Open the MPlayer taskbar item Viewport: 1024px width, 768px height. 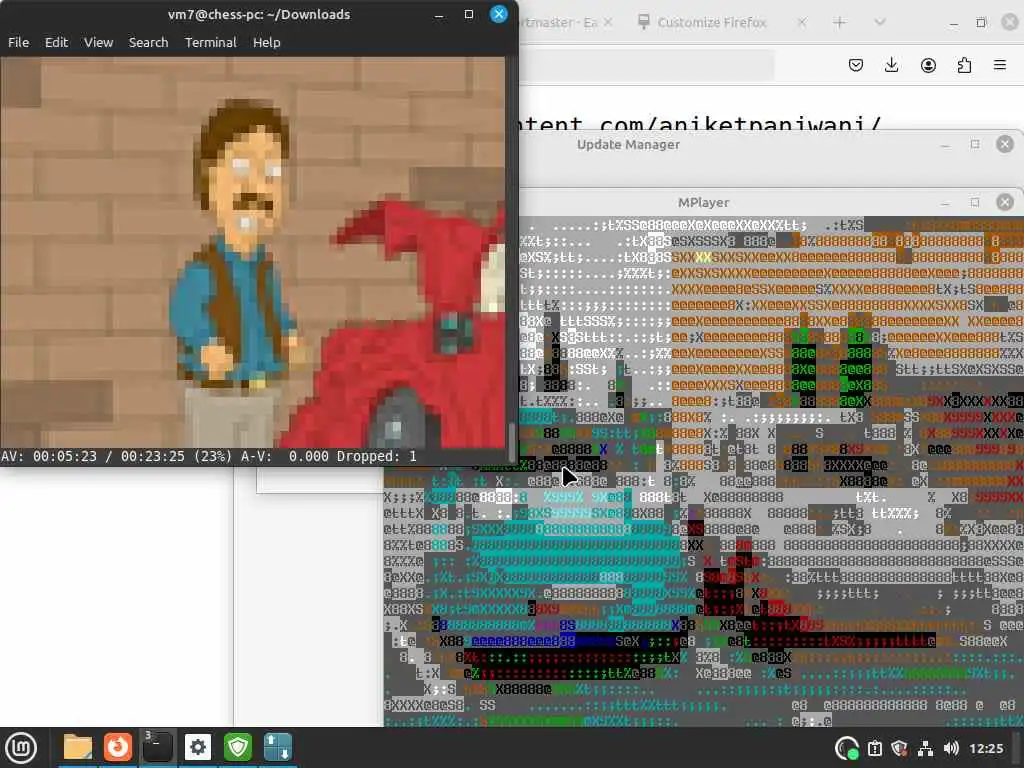coord(278,747)
